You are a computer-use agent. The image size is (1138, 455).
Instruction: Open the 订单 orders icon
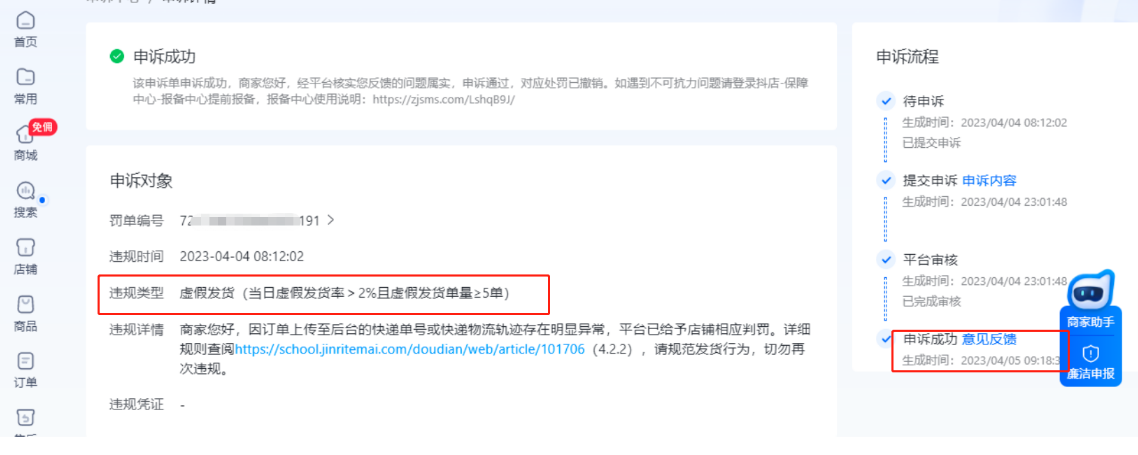pyautogui.click(x=25, y=361)
